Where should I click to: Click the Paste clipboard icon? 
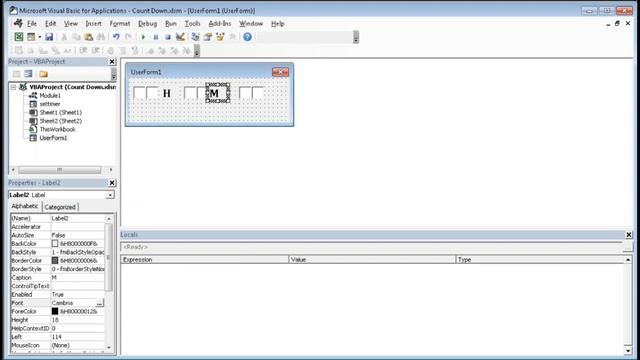point(89,37)
